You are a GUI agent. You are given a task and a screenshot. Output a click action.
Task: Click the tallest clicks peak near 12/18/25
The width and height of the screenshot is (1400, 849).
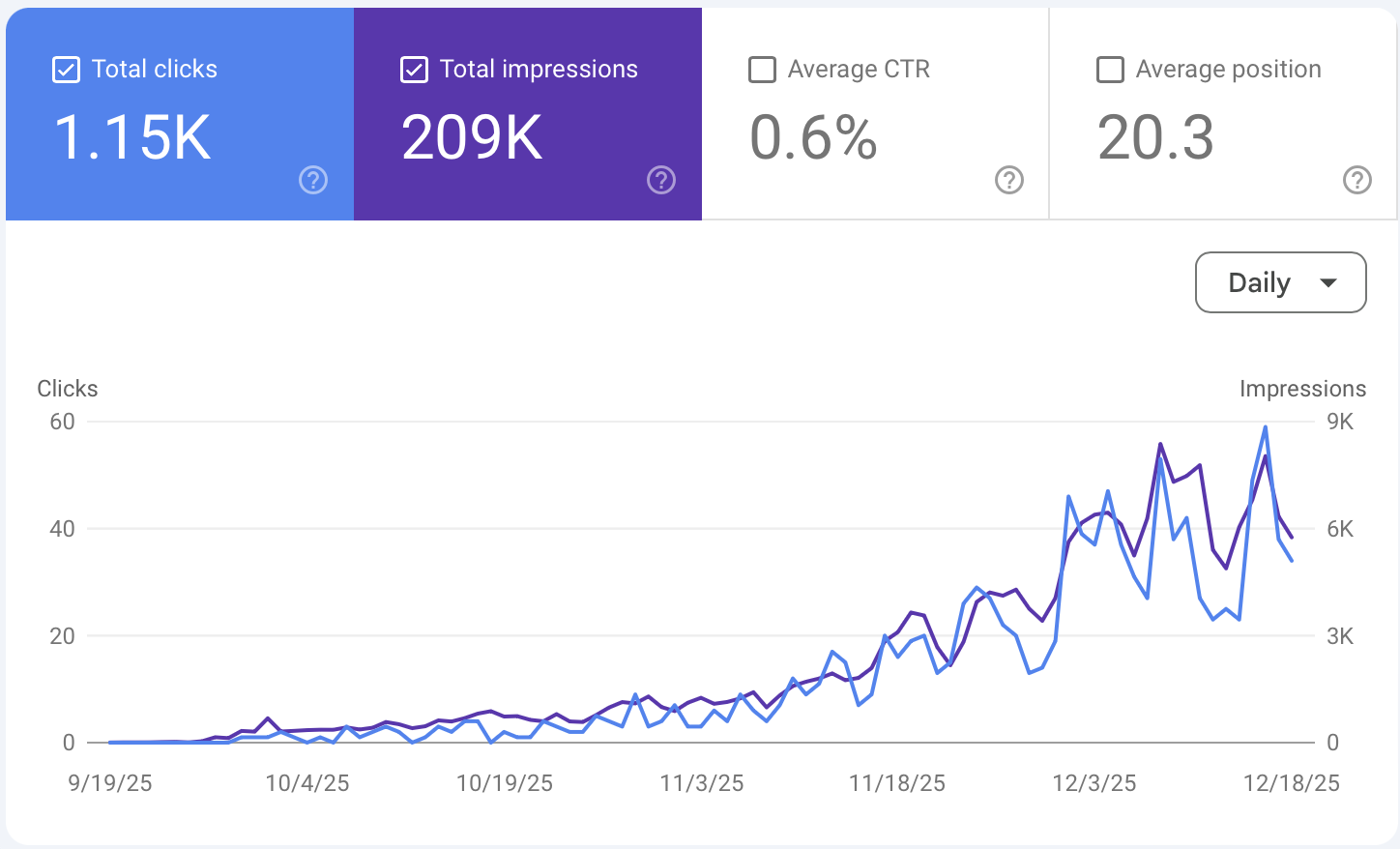1265,424
